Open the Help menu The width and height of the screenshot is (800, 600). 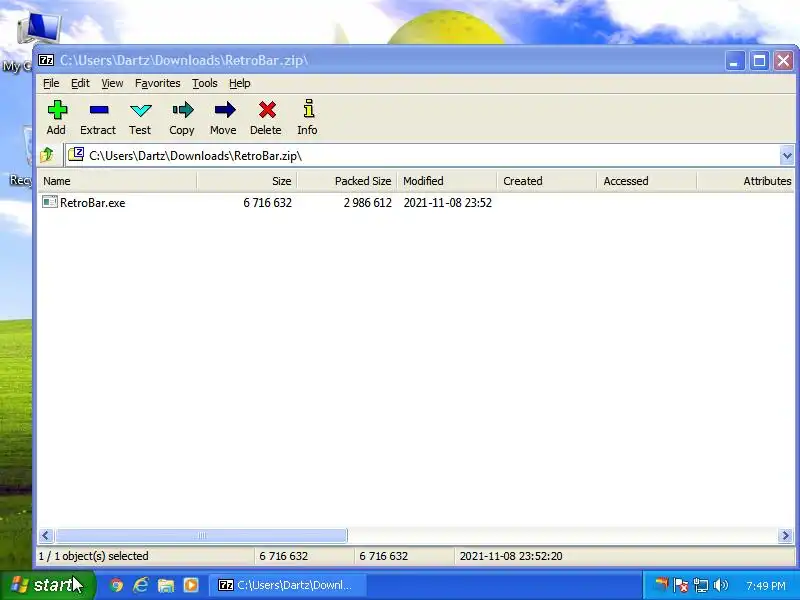coord(239,83)
